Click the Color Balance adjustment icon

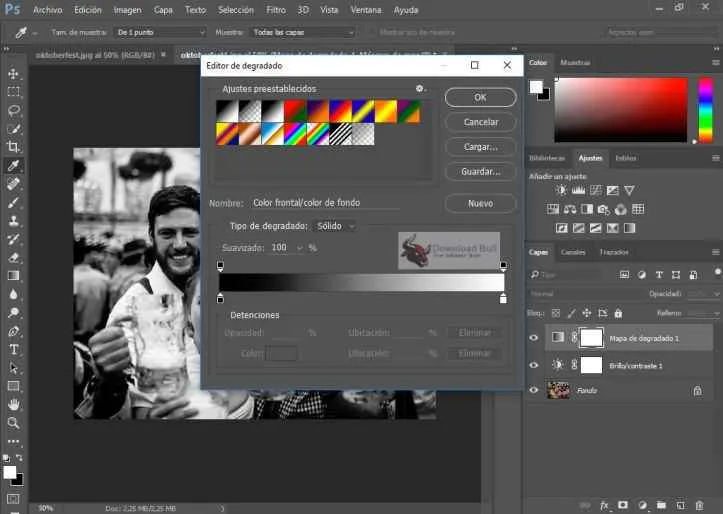570,209
